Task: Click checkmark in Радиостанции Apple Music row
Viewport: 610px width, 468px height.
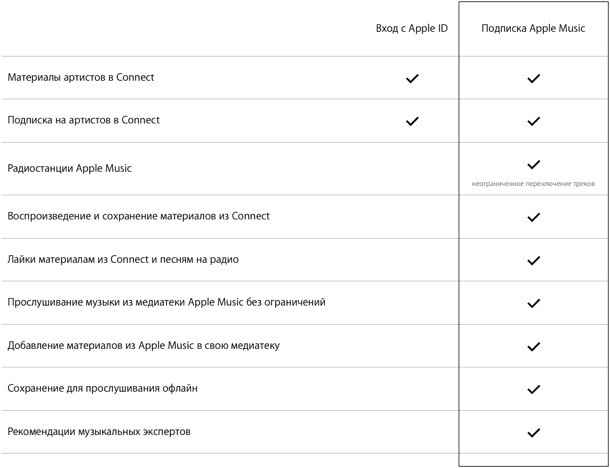Action: tap(533, 164)
